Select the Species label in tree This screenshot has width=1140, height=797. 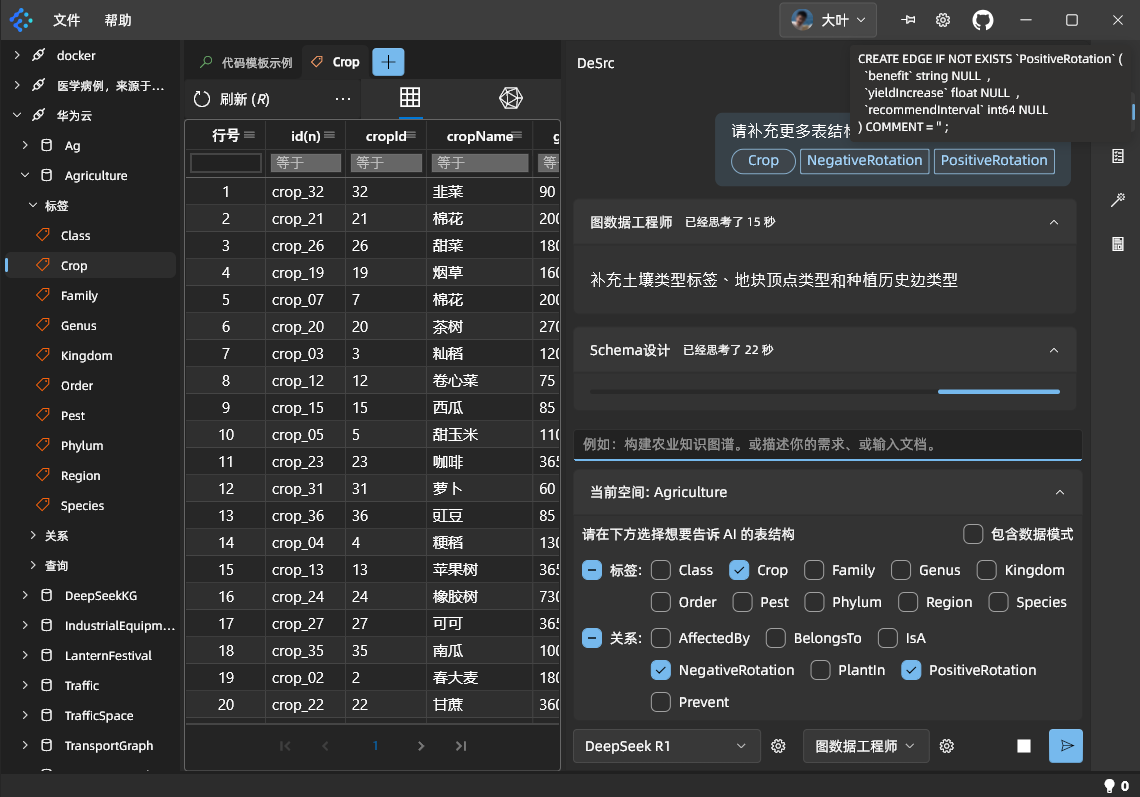82,505
